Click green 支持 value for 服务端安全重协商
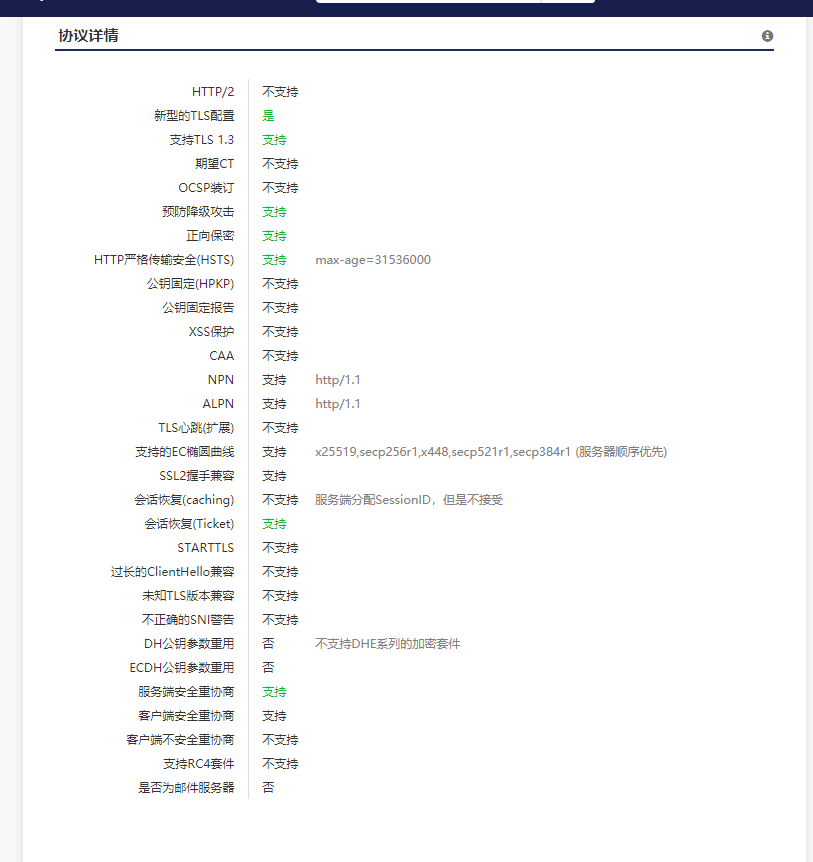 click(x=274, y=692)
